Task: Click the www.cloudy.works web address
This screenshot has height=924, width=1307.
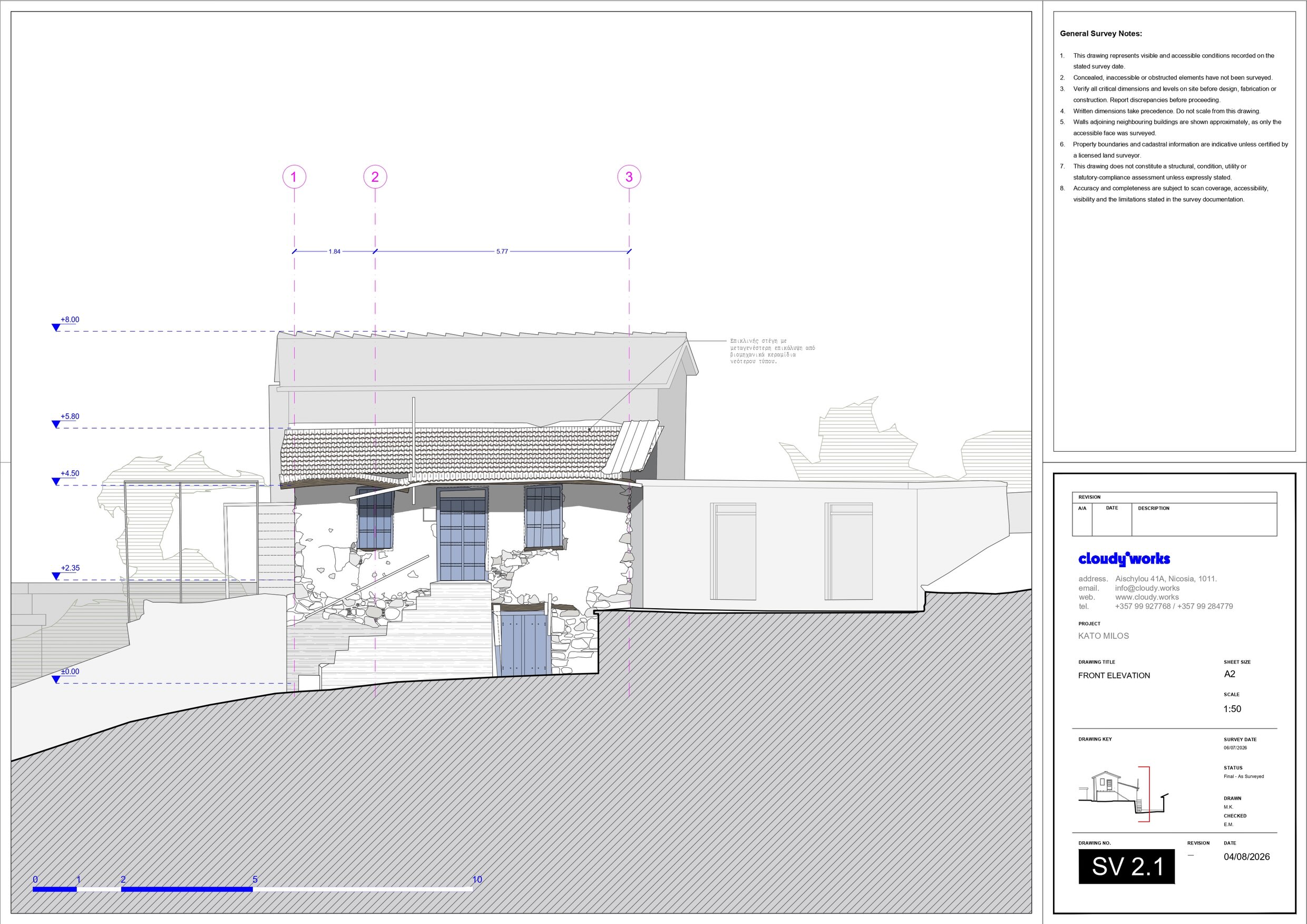Action: pos(1146,597)
